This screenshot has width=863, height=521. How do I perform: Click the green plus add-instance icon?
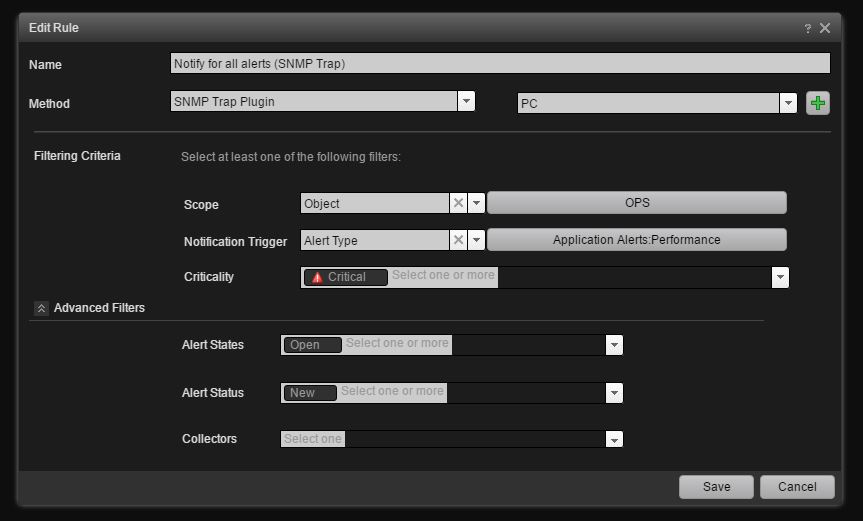tap(817, 103)
